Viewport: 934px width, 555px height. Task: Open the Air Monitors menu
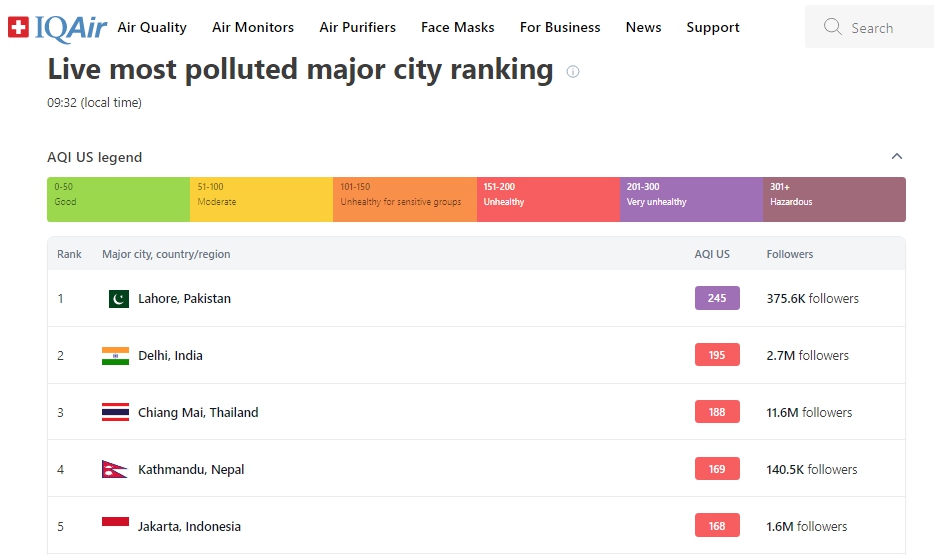tap(253, 27)
